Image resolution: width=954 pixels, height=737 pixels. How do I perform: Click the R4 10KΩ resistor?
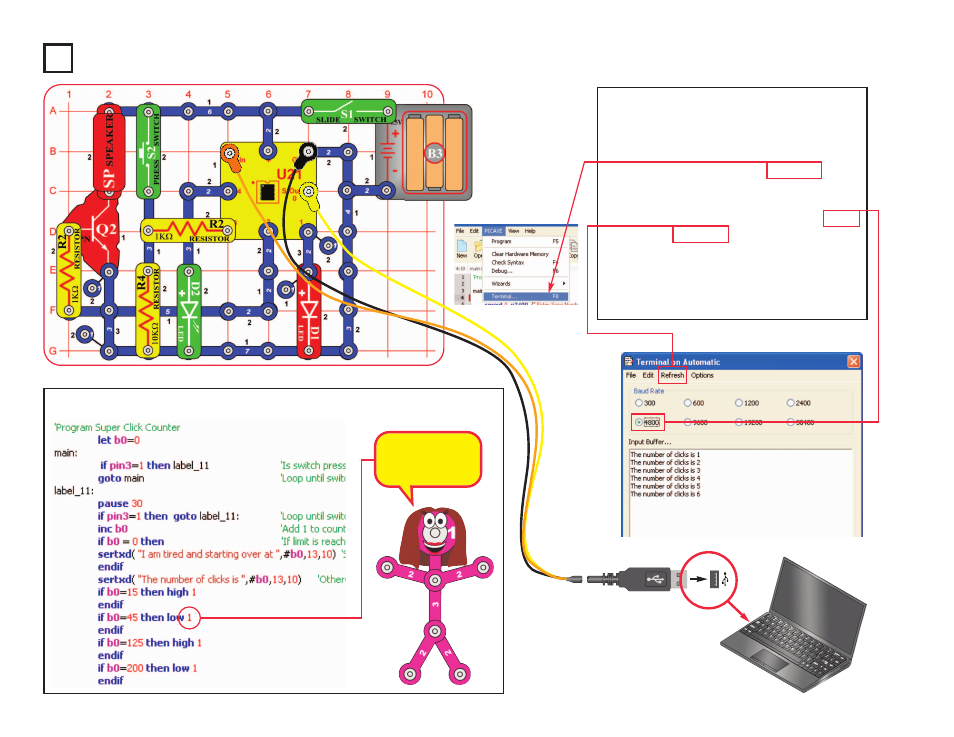[148, 311]
